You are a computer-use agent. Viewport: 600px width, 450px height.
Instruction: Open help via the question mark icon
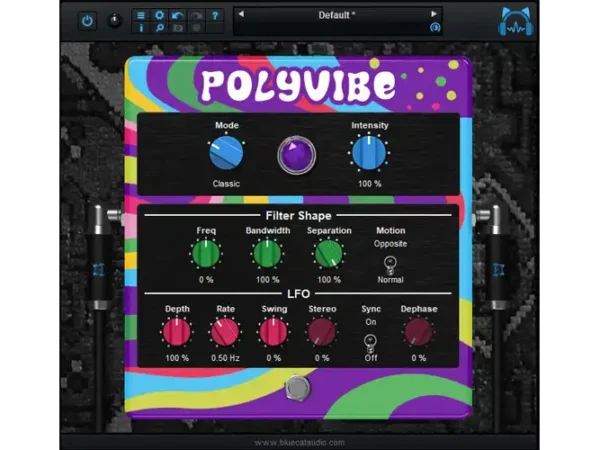point(215,15)
